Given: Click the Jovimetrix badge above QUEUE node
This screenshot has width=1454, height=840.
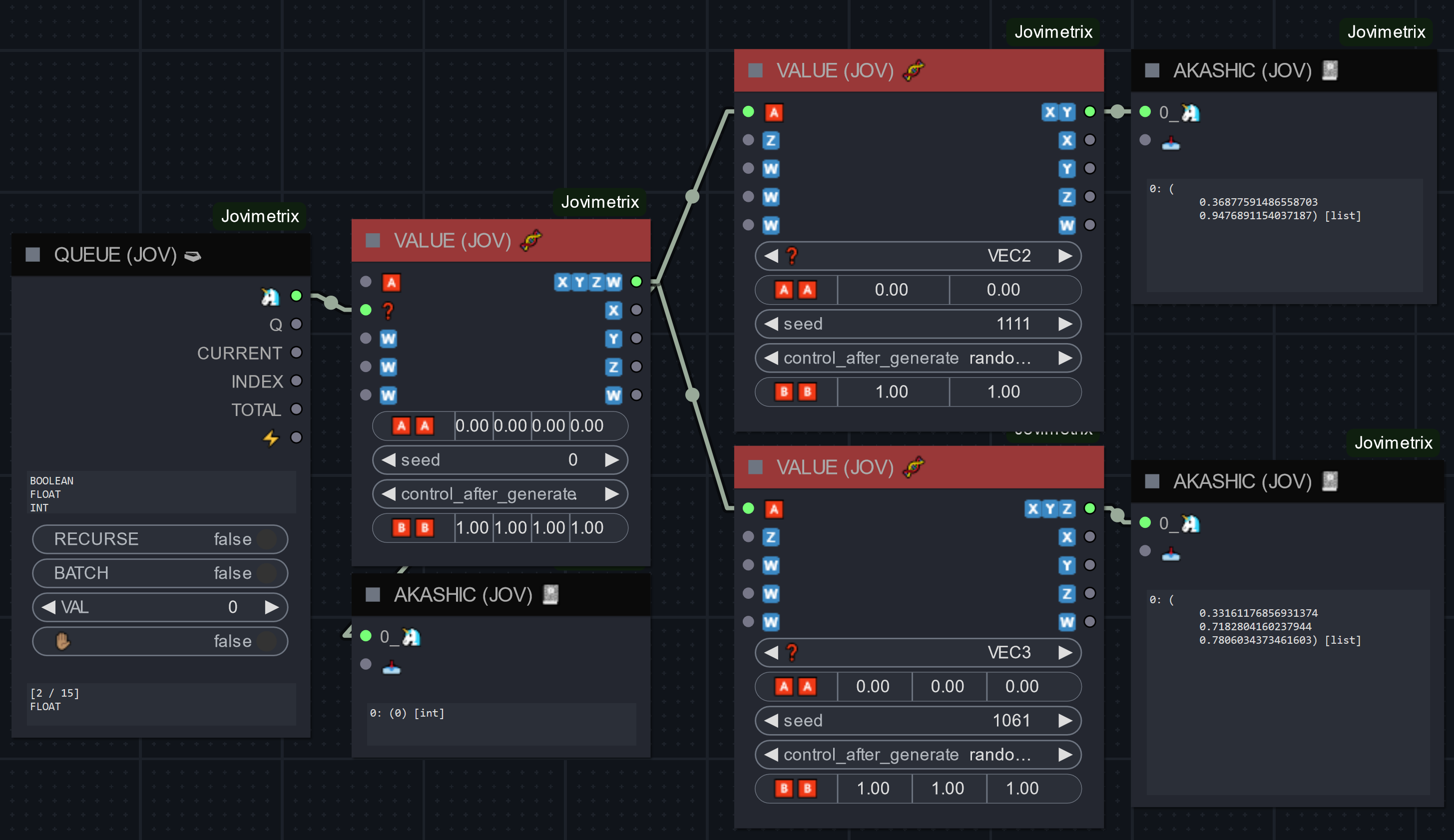Looking at the screenshot, I should pos(260,216).
